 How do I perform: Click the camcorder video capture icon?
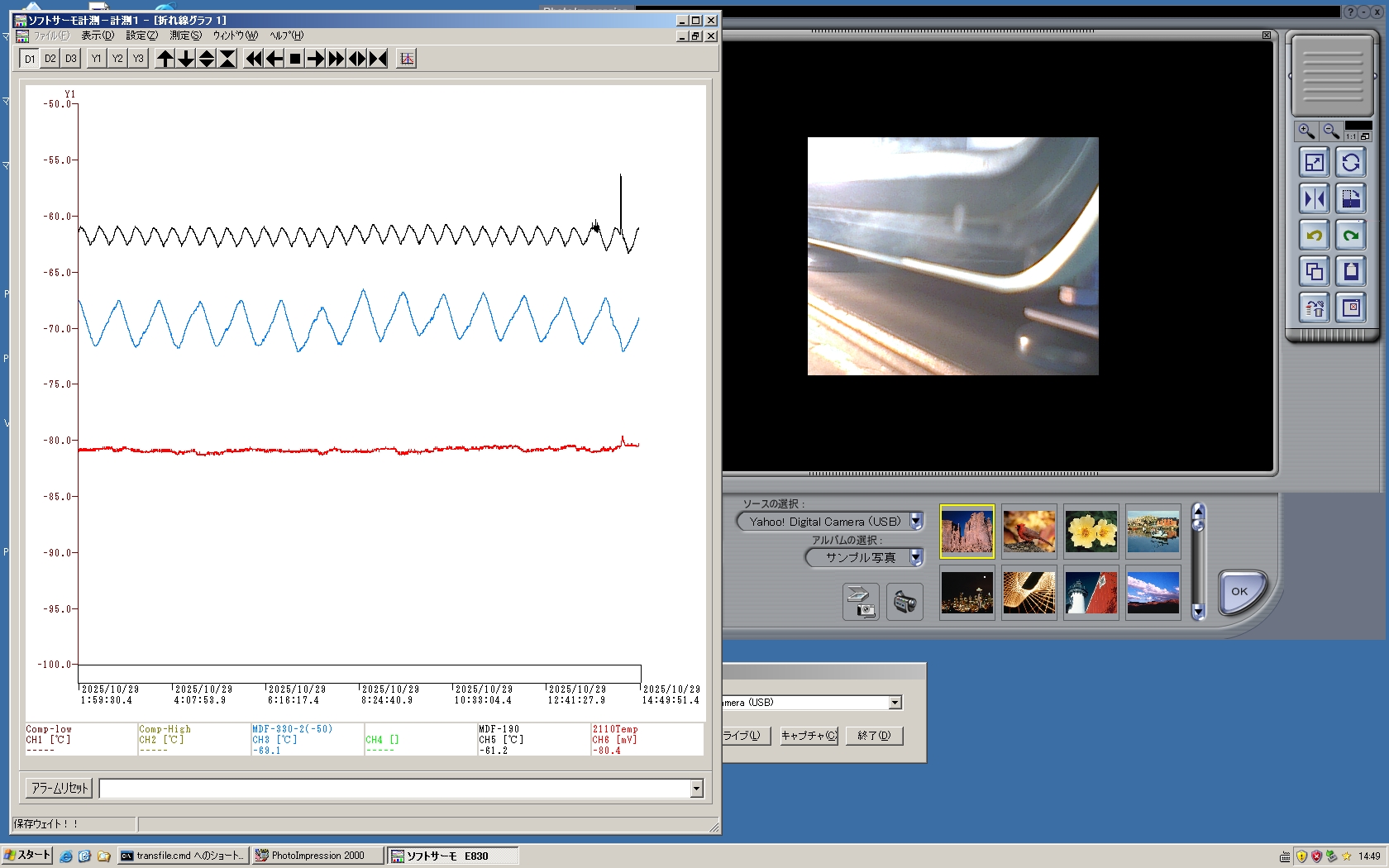tap(905, 602)
